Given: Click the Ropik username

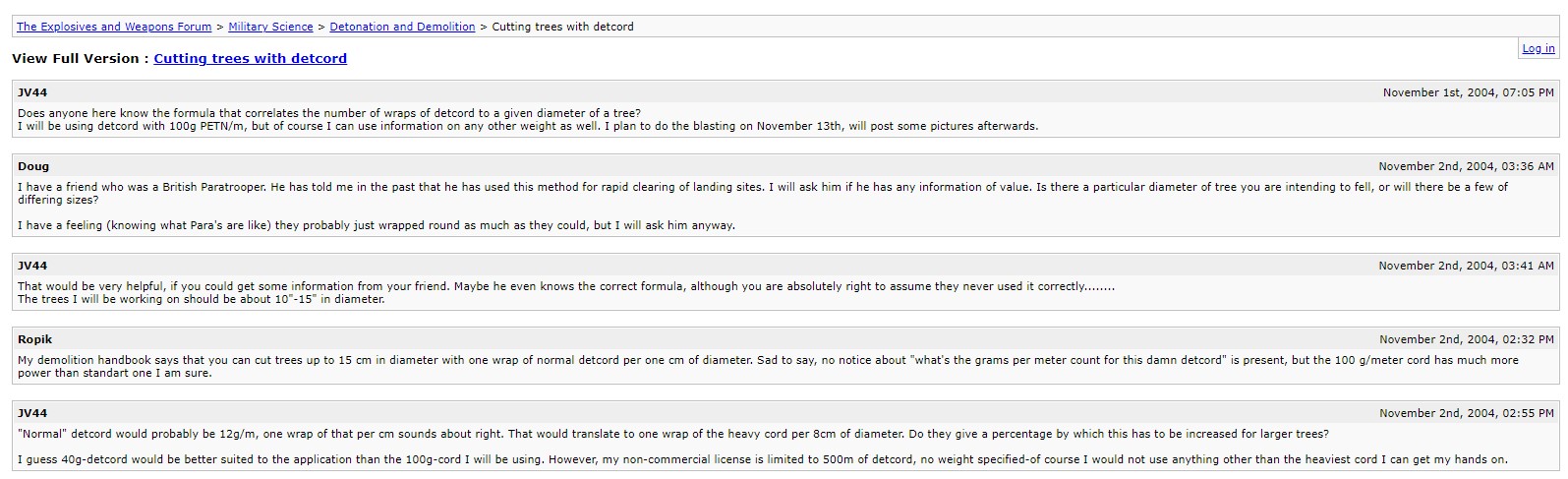Looking at the screenshot, I should [x=35, y=339].
